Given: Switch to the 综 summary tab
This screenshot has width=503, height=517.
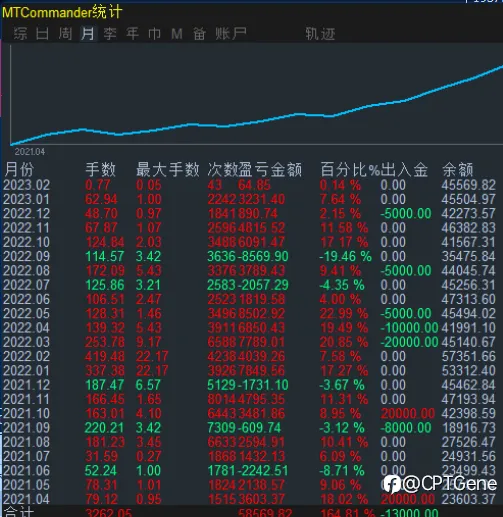Looking at the screenshot, I should 20,34.
